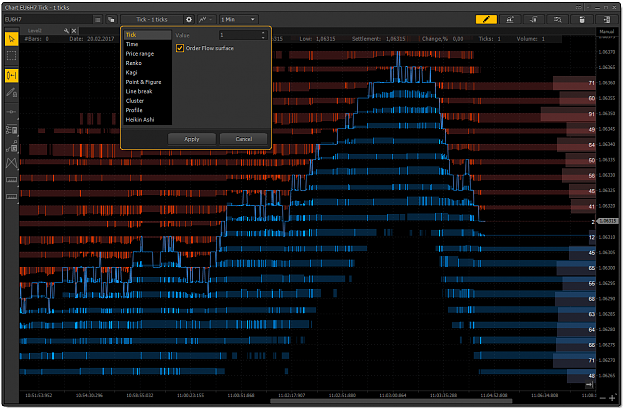Click the minus zoom icon at bottom right
625x410 pixels.
coord(603,398)
